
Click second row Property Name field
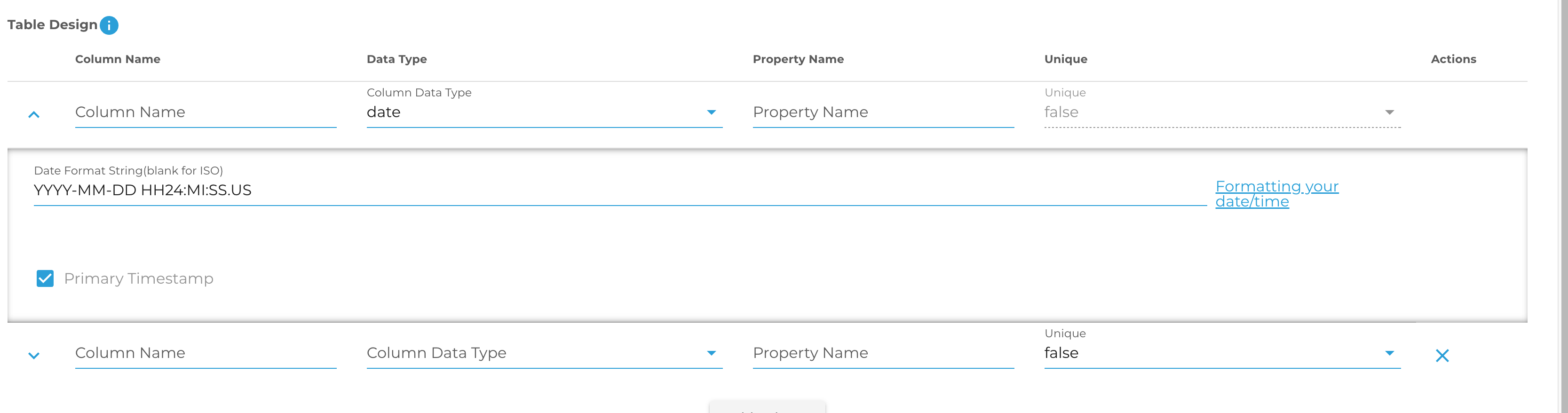(883, 353)
